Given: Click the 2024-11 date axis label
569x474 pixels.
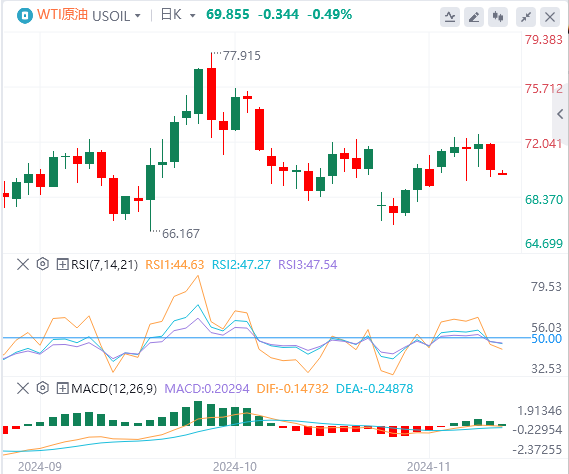Looking at the screenshot, I should click(428, 466).
